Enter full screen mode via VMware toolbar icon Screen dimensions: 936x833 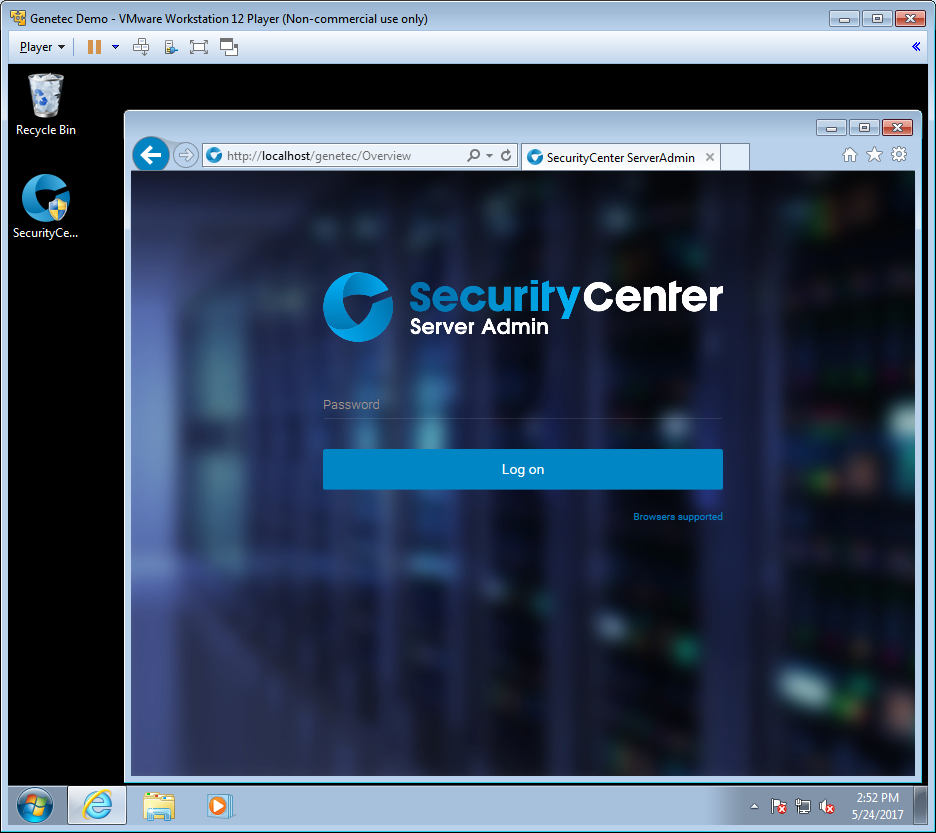point(199,47)
